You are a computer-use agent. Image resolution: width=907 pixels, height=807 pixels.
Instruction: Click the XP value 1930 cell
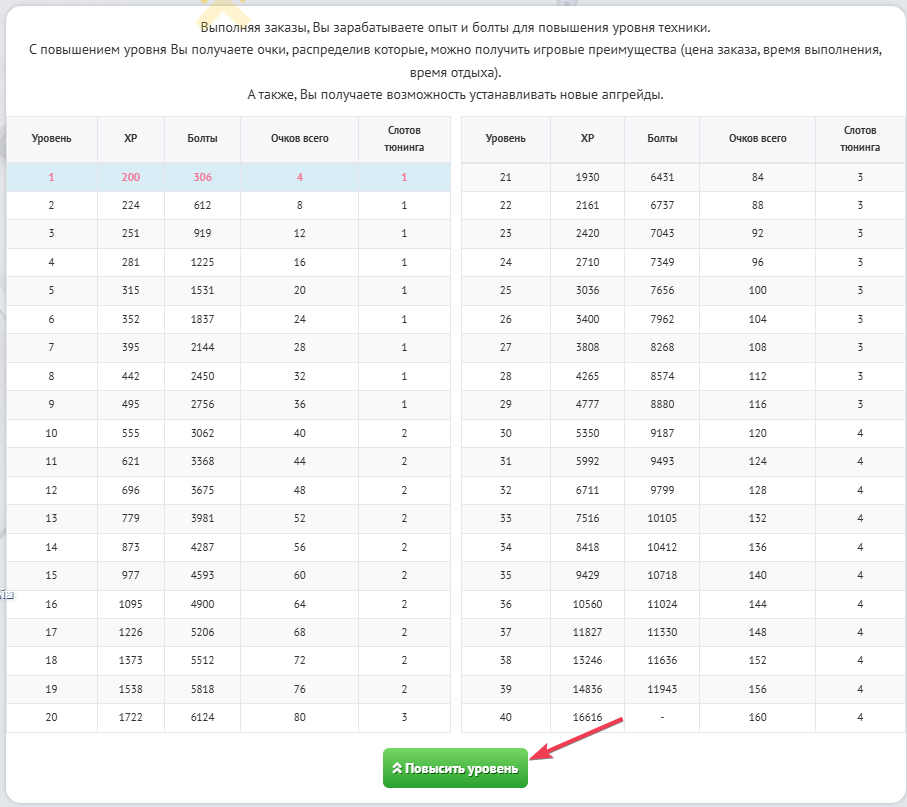[x=587, y=177]
